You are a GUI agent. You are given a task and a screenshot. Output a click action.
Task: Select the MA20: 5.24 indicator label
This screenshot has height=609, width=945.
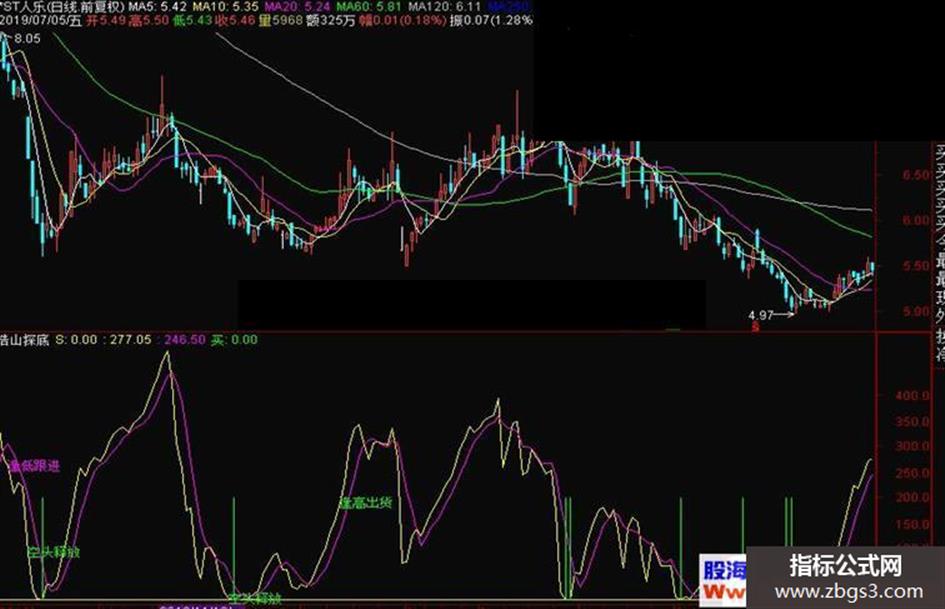297,7
